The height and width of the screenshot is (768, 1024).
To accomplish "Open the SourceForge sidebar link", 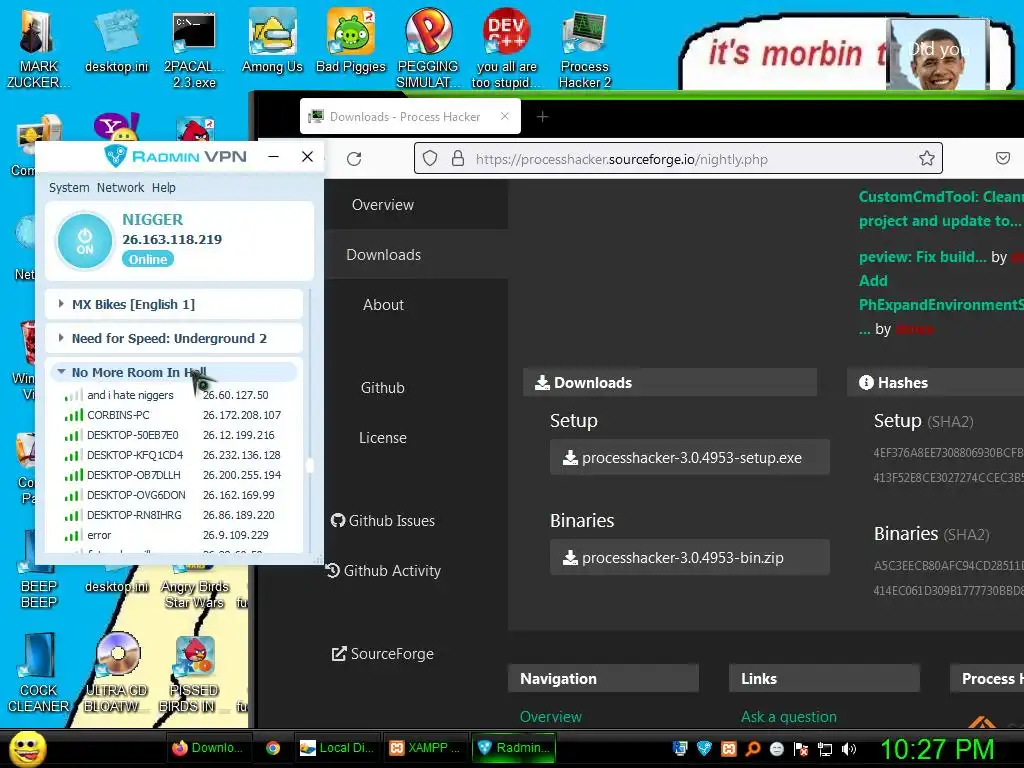I will [x=383, y=654].
